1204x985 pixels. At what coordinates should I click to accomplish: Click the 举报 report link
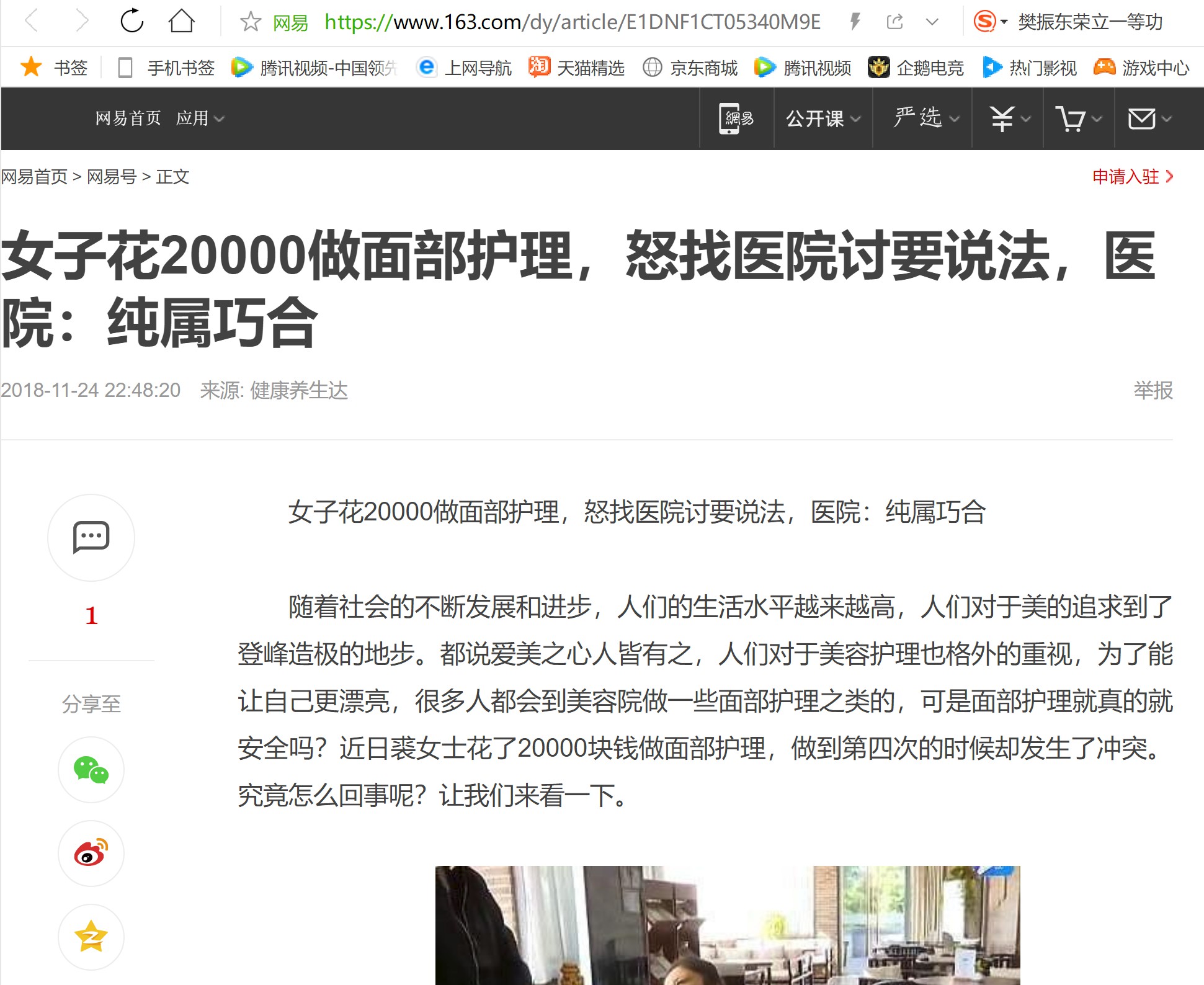[1153, 390]
